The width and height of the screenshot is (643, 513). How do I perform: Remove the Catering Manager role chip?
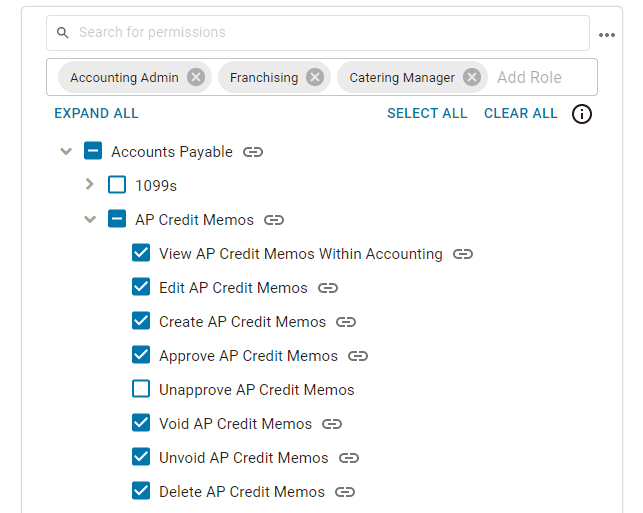coord(472,77)
